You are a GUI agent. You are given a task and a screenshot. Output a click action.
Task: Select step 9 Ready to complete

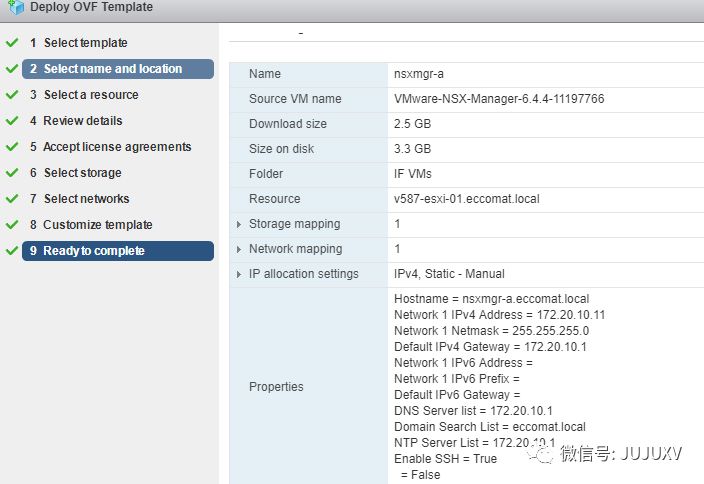(93, 251)
